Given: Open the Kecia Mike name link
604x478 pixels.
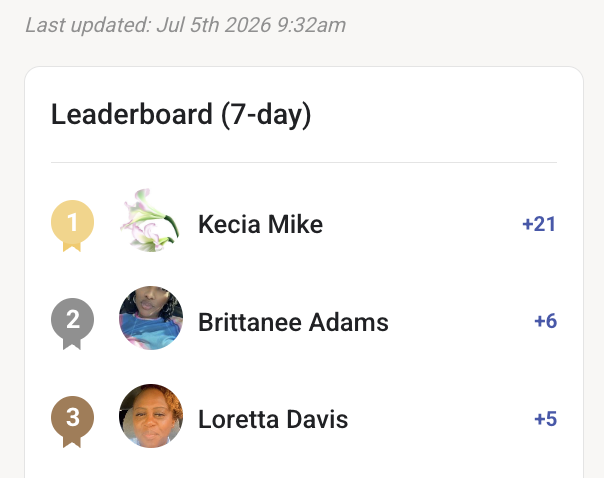Looking at the screenshot, I should point(260,224).
